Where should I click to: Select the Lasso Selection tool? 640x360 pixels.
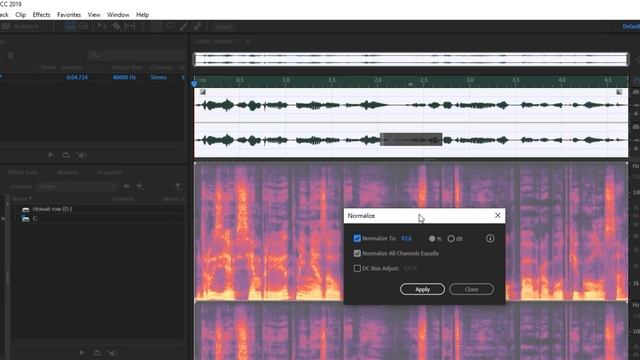pos(170,27)
